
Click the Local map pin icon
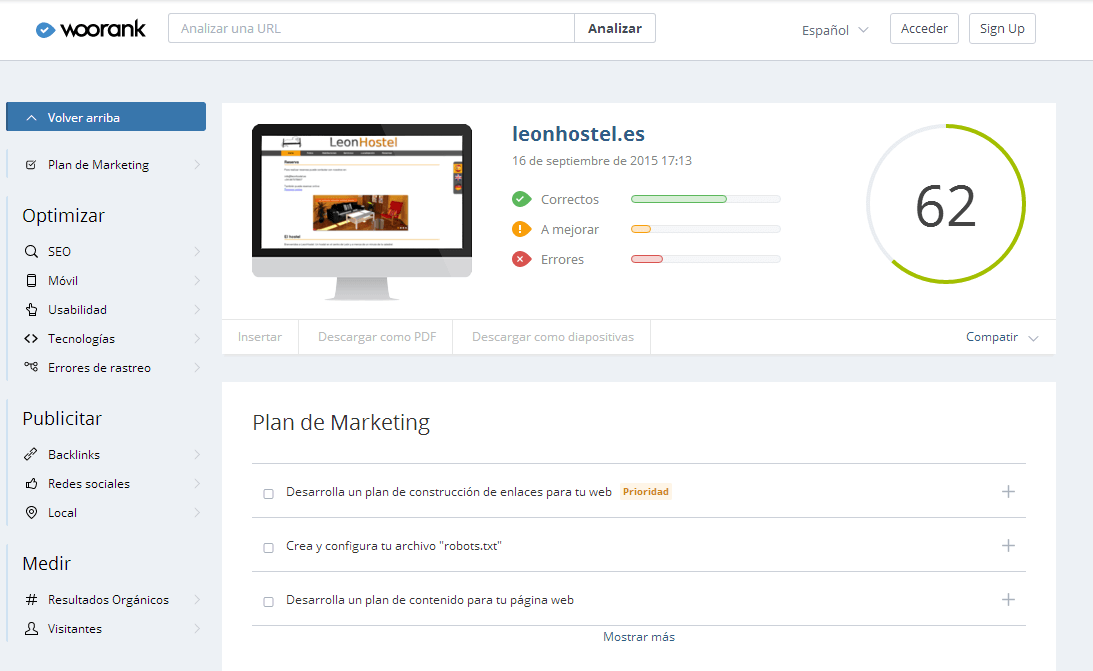31,513
